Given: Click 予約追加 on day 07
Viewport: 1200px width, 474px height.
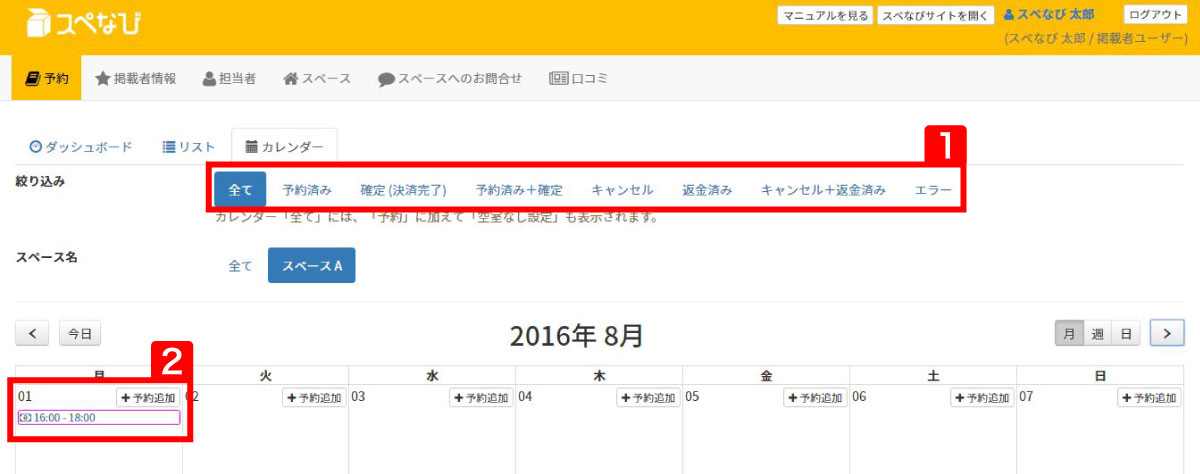Looking at the screenshot, I should [x=1149, y=398].
